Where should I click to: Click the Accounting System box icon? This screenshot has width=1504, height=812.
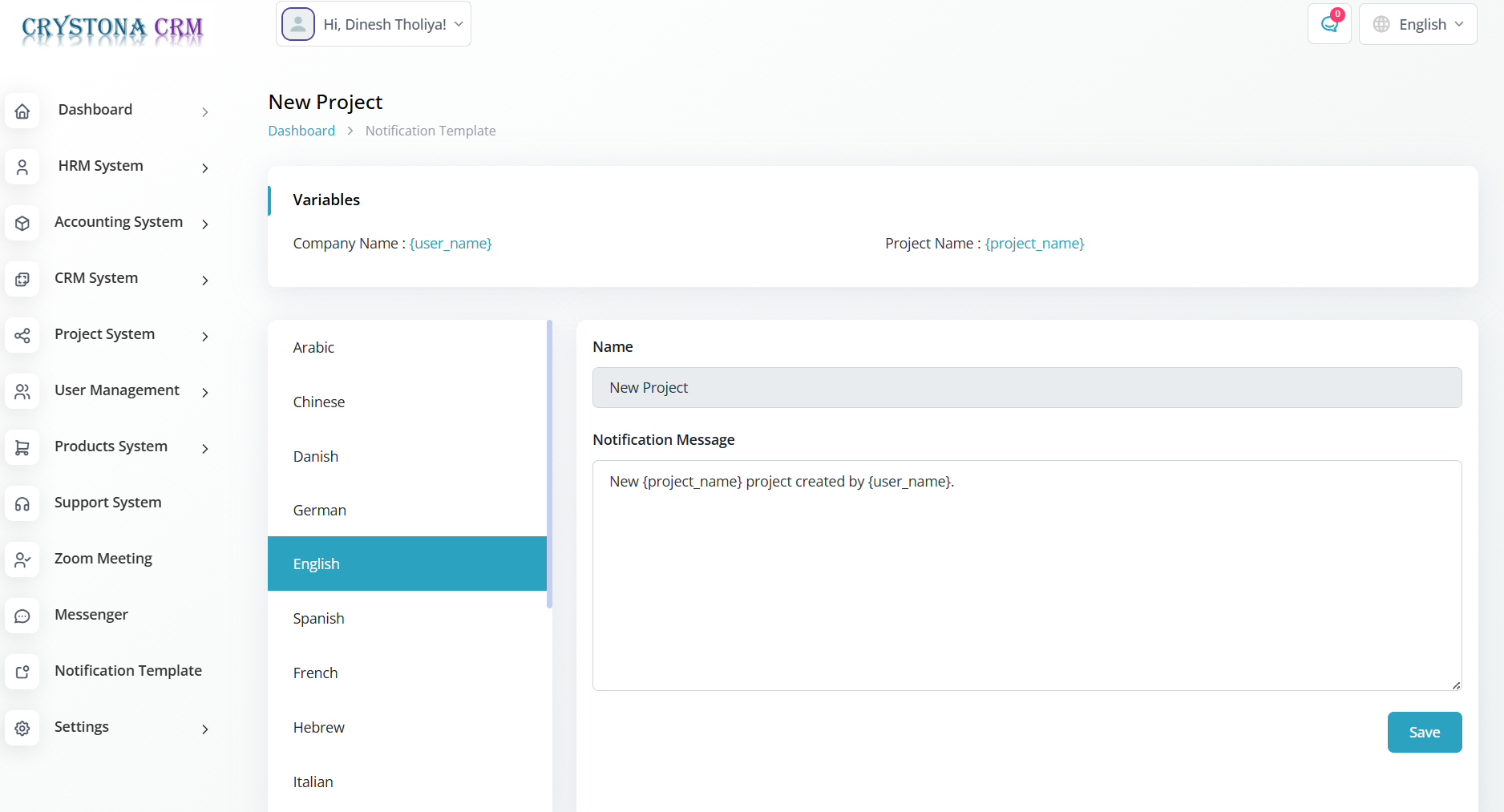[x=22, y=223]
